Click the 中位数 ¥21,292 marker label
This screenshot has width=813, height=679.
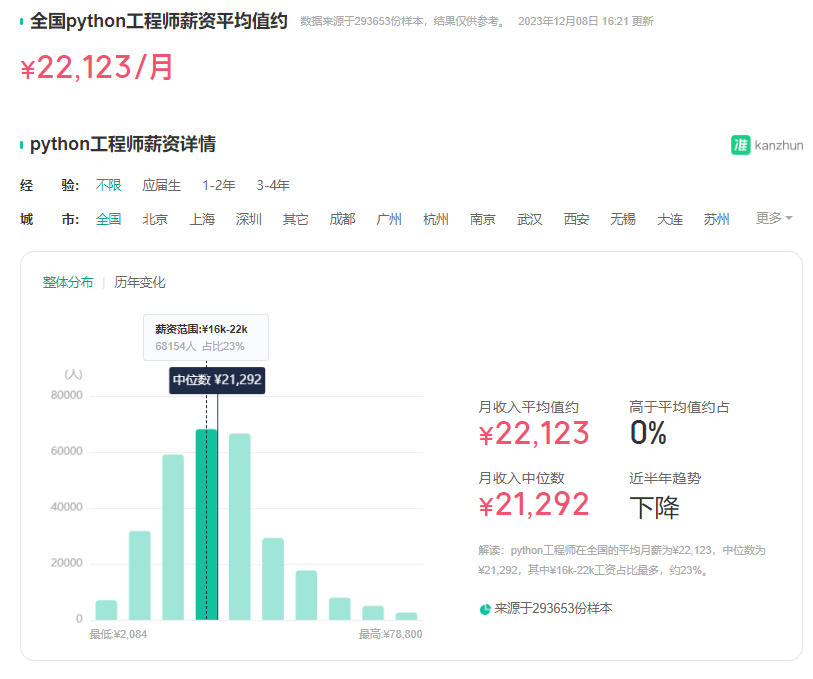click(x=218, y=382)
